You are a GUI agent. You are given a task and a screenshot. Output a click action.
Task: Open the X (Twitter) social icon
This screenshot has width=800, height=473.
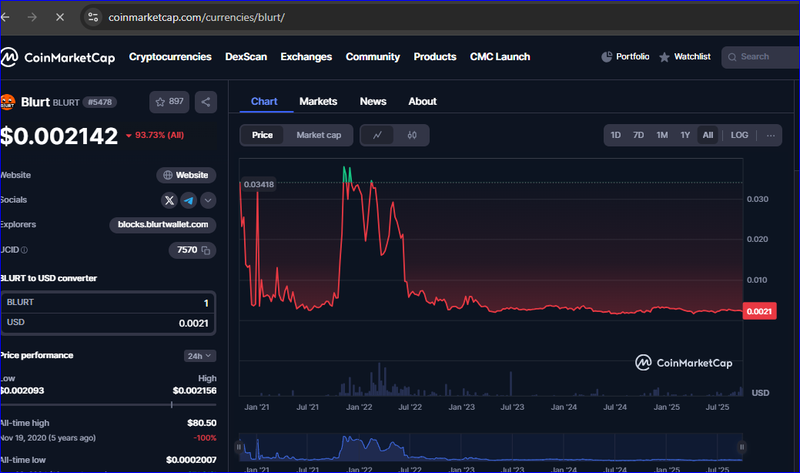tap(169, 200)
